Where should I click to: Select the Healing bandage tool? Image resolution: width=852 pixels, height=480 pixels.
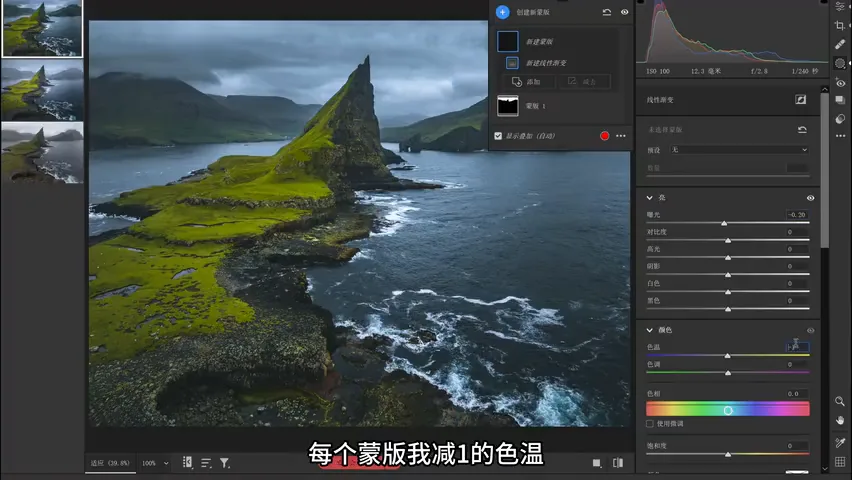[840, 45]
